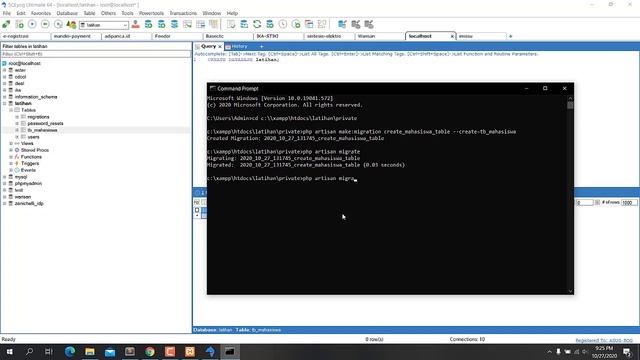Add new query tab with plus button
Image resolution: width=640 pixels, height=360 pixels.
click(x=262, y=47)
